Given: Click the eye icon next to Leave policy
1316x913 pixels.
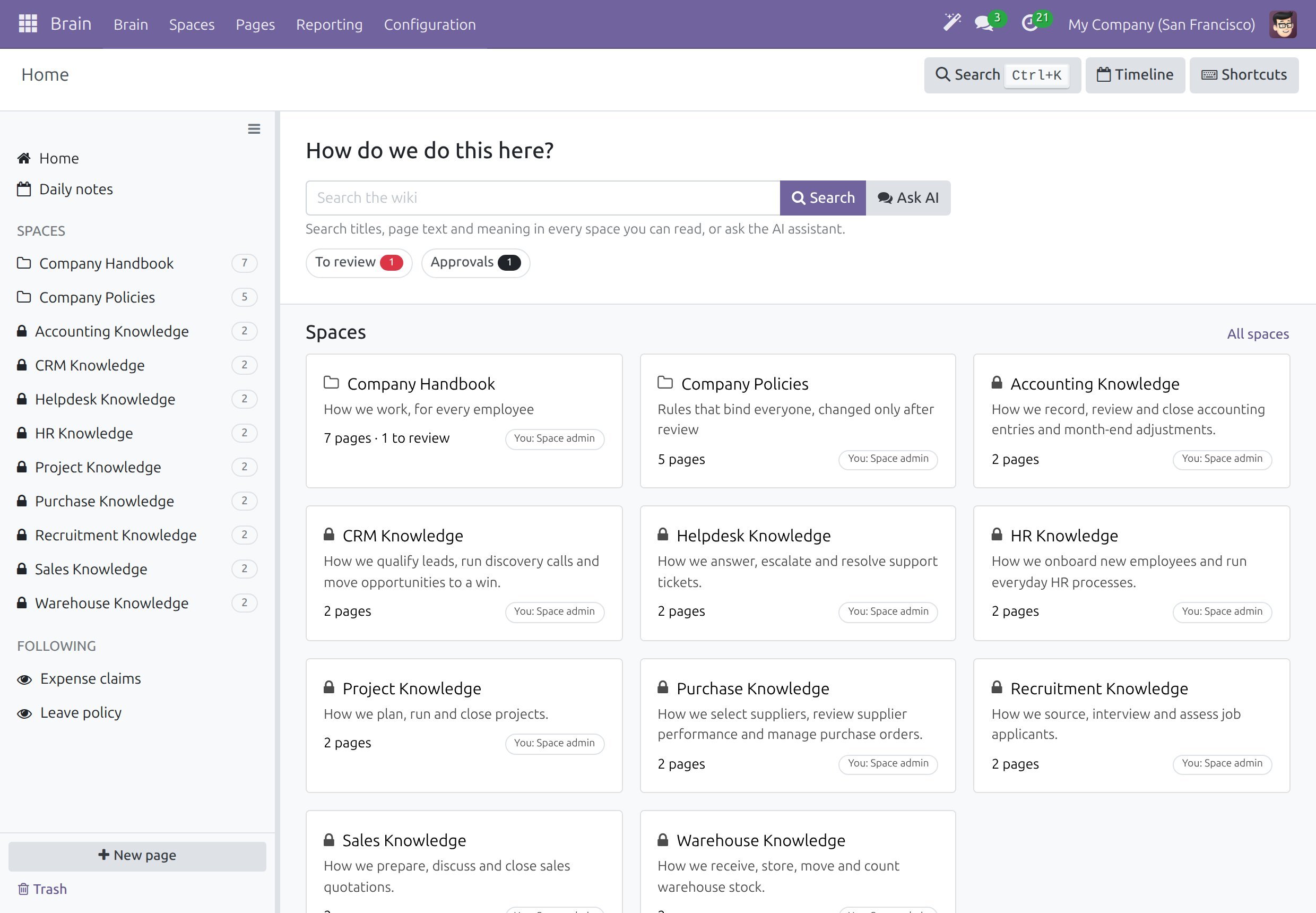Looking at the screenshot, I should point(24,714).
